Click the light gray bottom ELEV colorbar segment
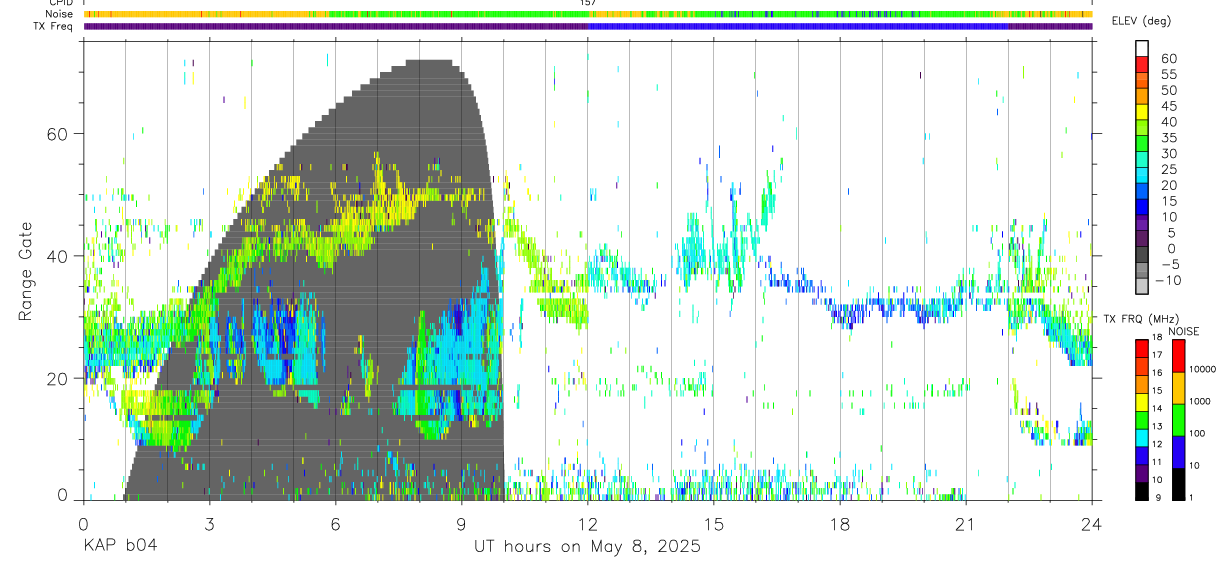 pyautogui.click(x=1142, y=286)
